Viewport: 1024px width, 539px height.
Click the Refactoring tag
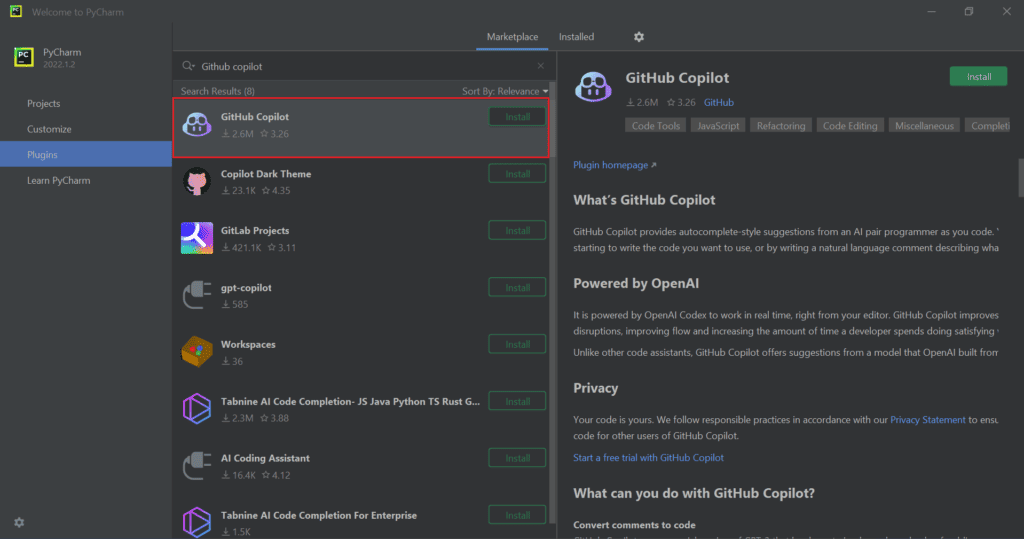click(x=780, y=125)
